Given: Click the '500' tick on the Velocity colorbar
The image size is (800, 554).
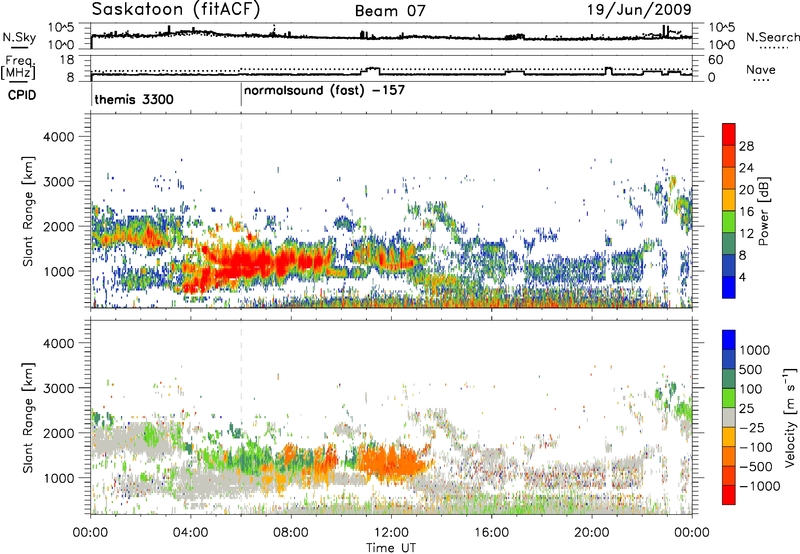Looking at the screenshot, I should (x=751, y=369).
